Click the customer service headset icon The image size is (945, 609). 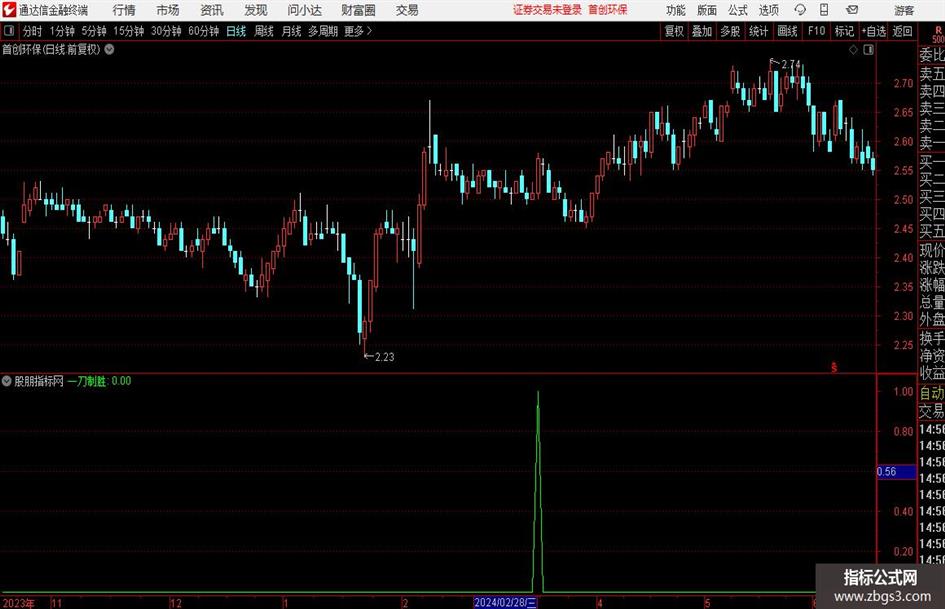pos(800,10)
